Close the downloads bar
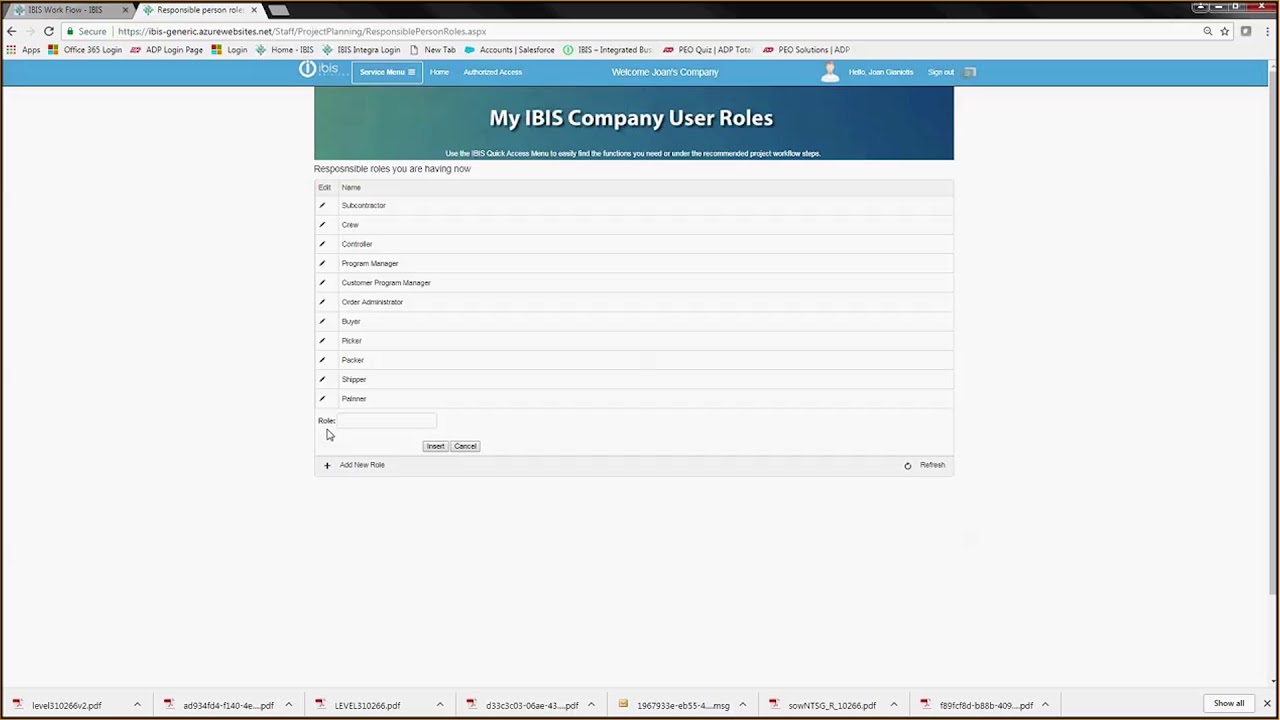1280x720 pixels. [1267, 705]
